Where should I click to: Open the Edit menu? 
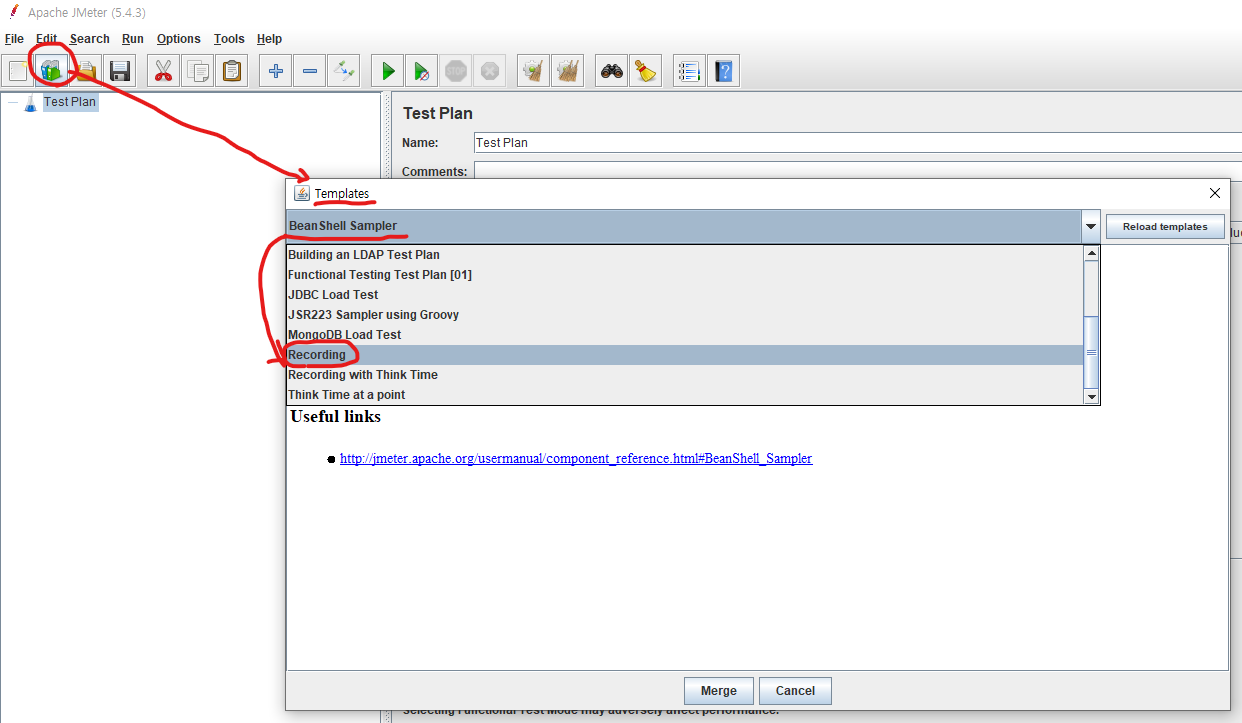pyautogui.click(x=47, y=39)
